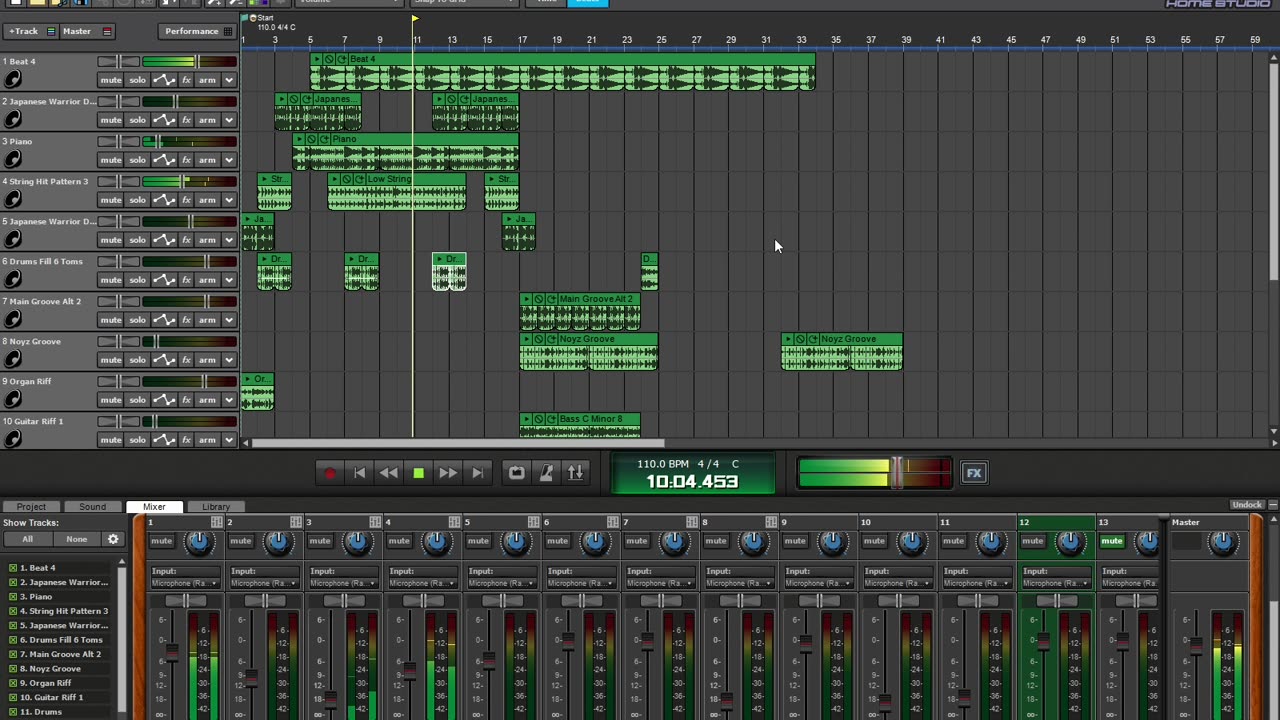
Task: Open channel 1 input Microphone dropdown
Action: pyautogui.click(x=185, y=583)
